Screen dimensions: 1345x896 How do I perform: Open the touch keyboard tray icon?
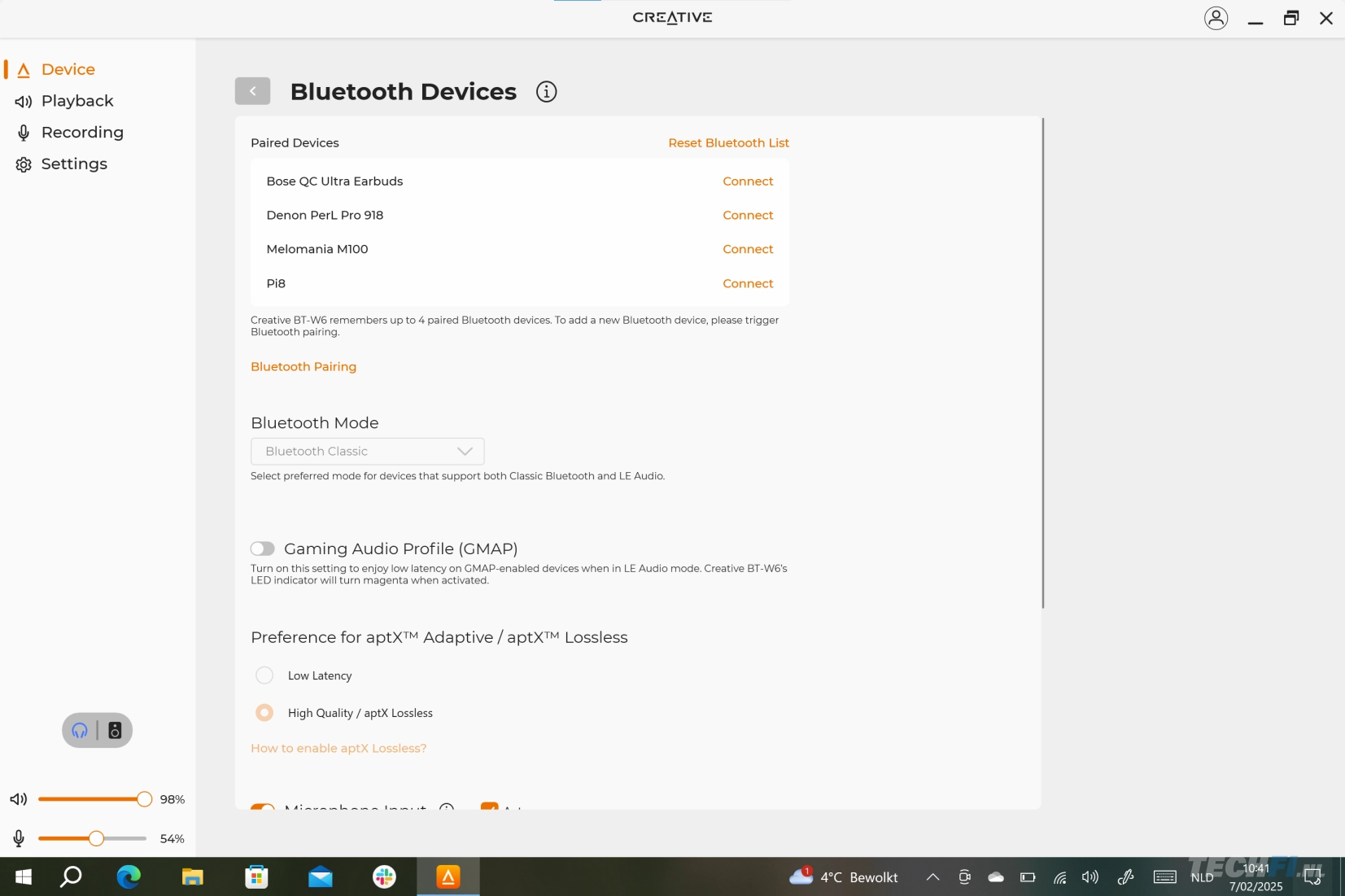coord(1165,876)
